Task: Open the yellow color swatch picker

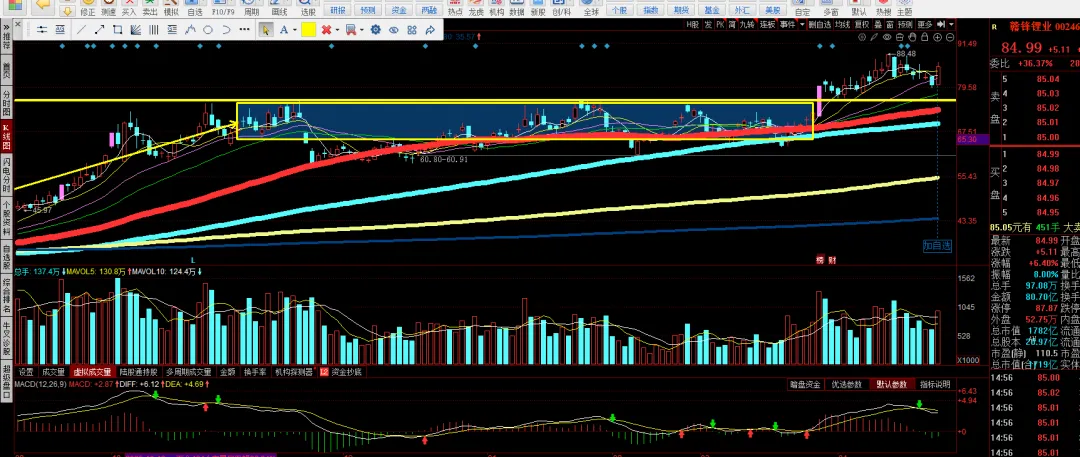Action: coord(308,30)
